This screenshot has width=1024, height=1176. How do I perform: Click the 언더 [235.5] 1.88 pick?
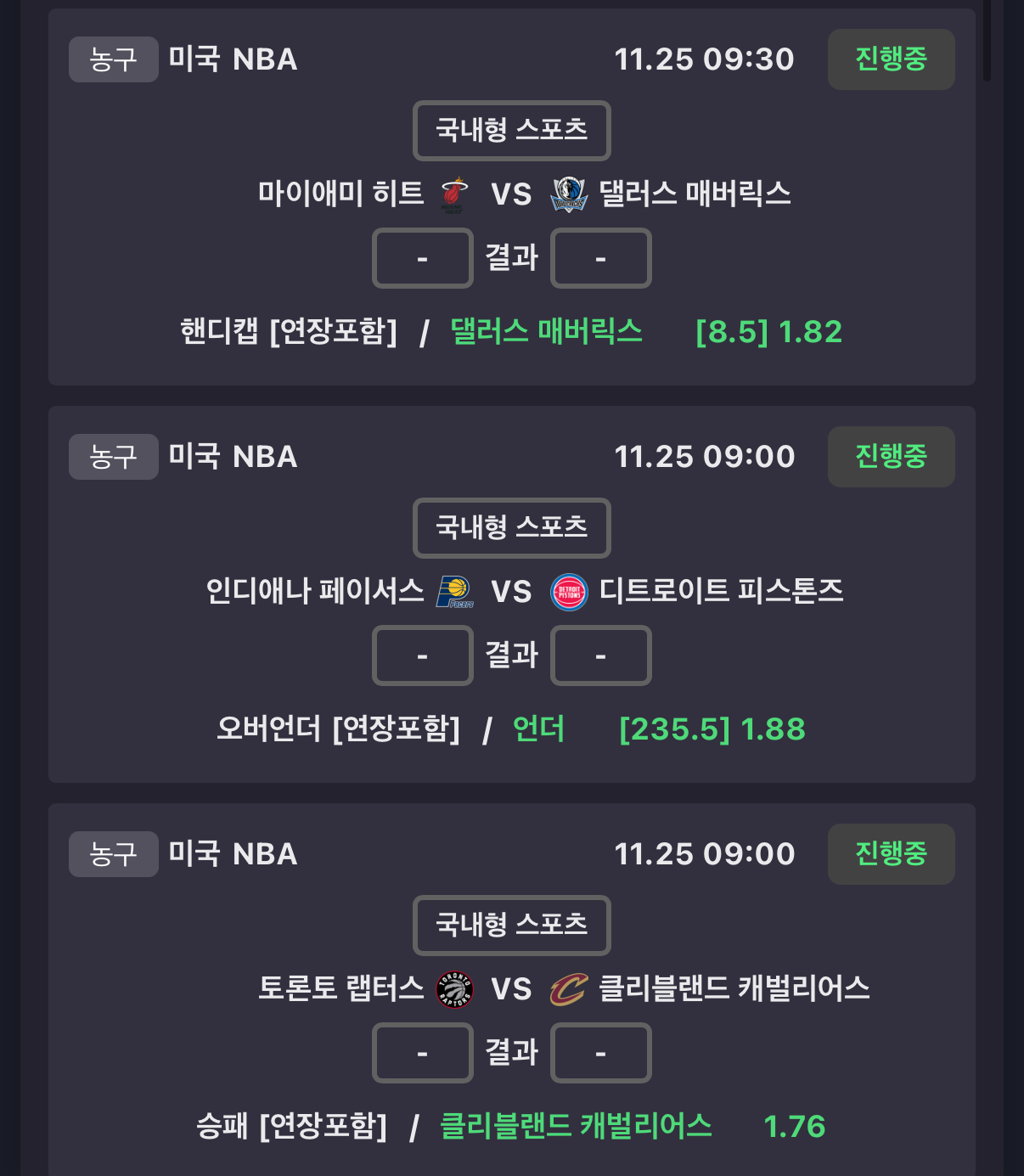pos(538,729)
